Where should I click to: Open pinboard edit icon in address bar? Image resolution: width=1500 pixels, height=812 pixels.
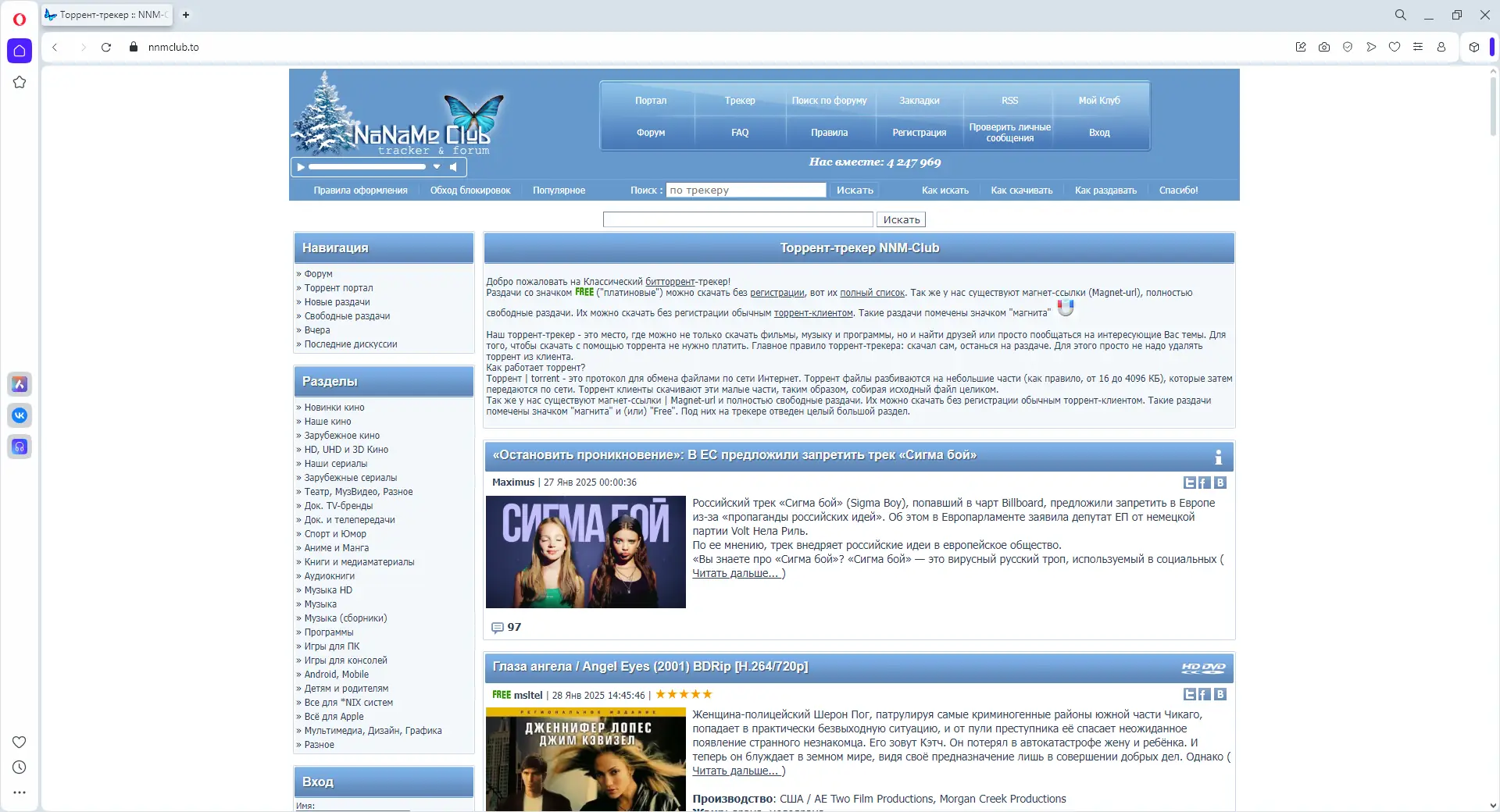(1301, 47)
